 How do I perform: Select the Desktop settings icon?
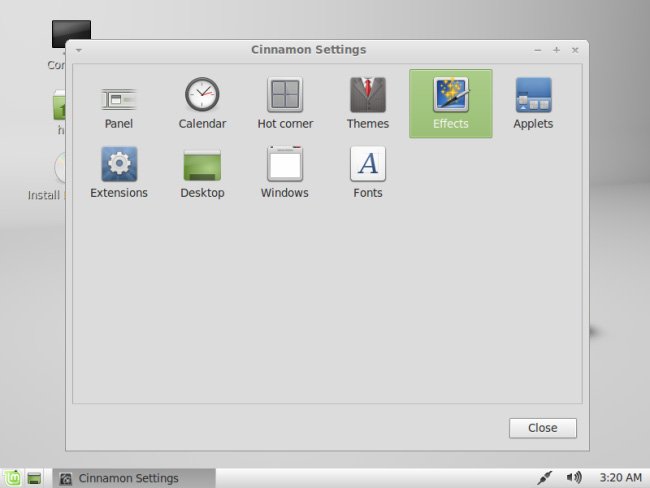click(x=202, y=165)
